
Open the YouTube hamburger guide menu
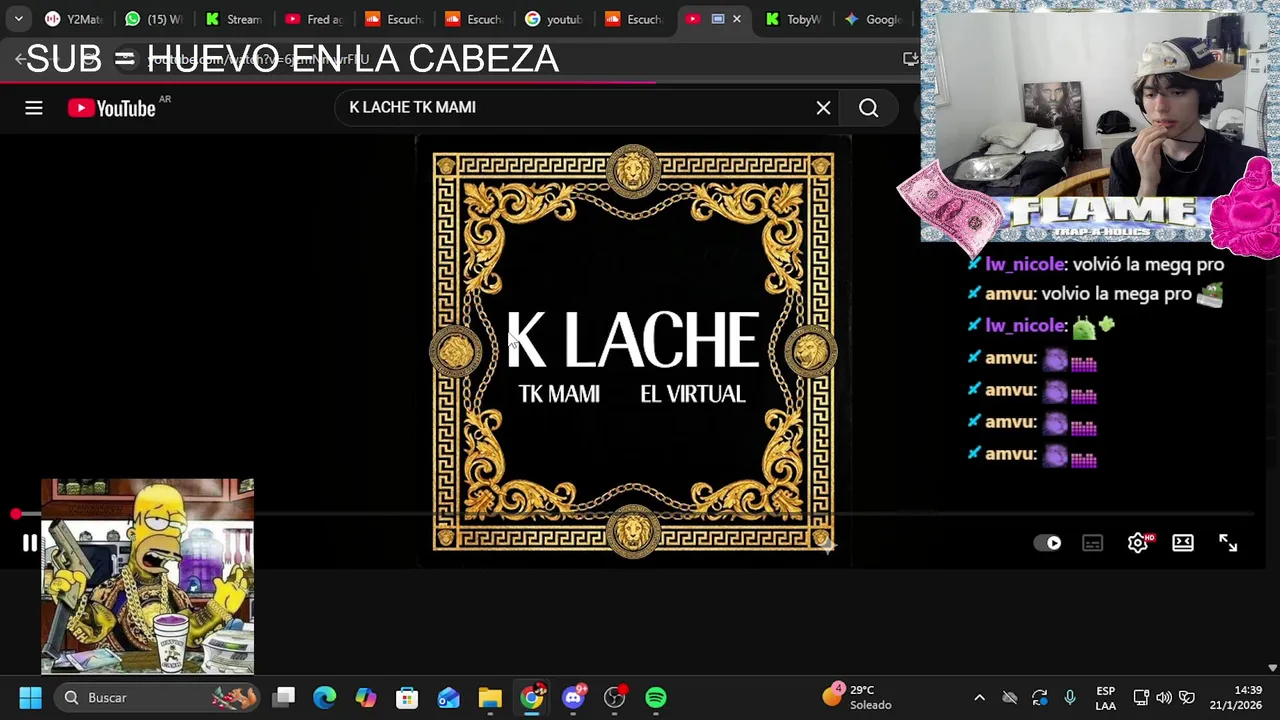pos(34,108)
